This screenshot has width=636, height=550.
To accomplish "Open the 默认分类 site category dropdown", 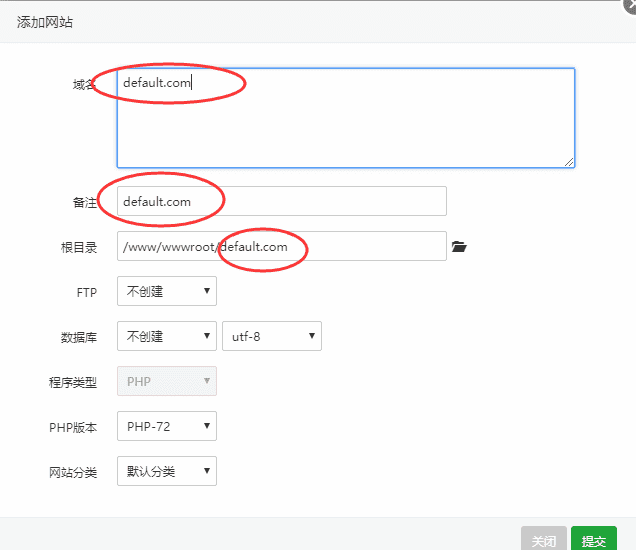I will tap(166, 471).
